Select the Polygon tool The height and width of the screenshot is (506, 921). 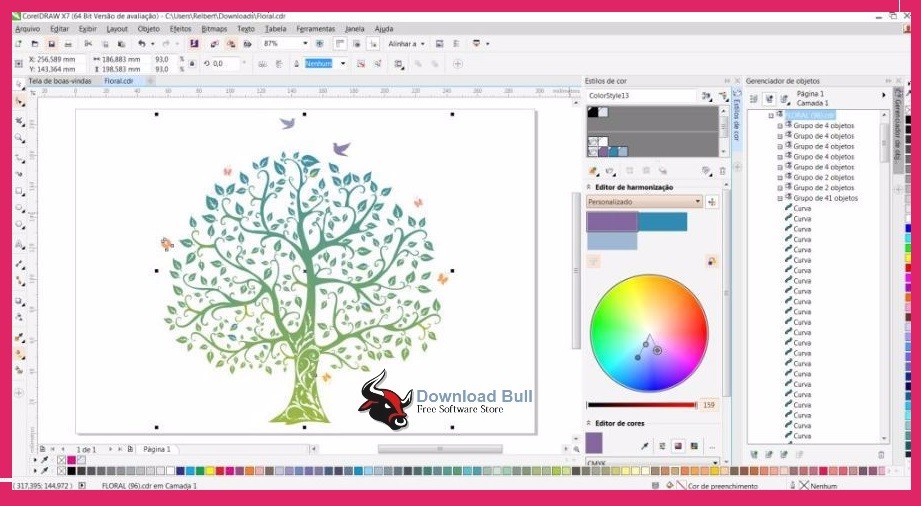tap(20, 224)
